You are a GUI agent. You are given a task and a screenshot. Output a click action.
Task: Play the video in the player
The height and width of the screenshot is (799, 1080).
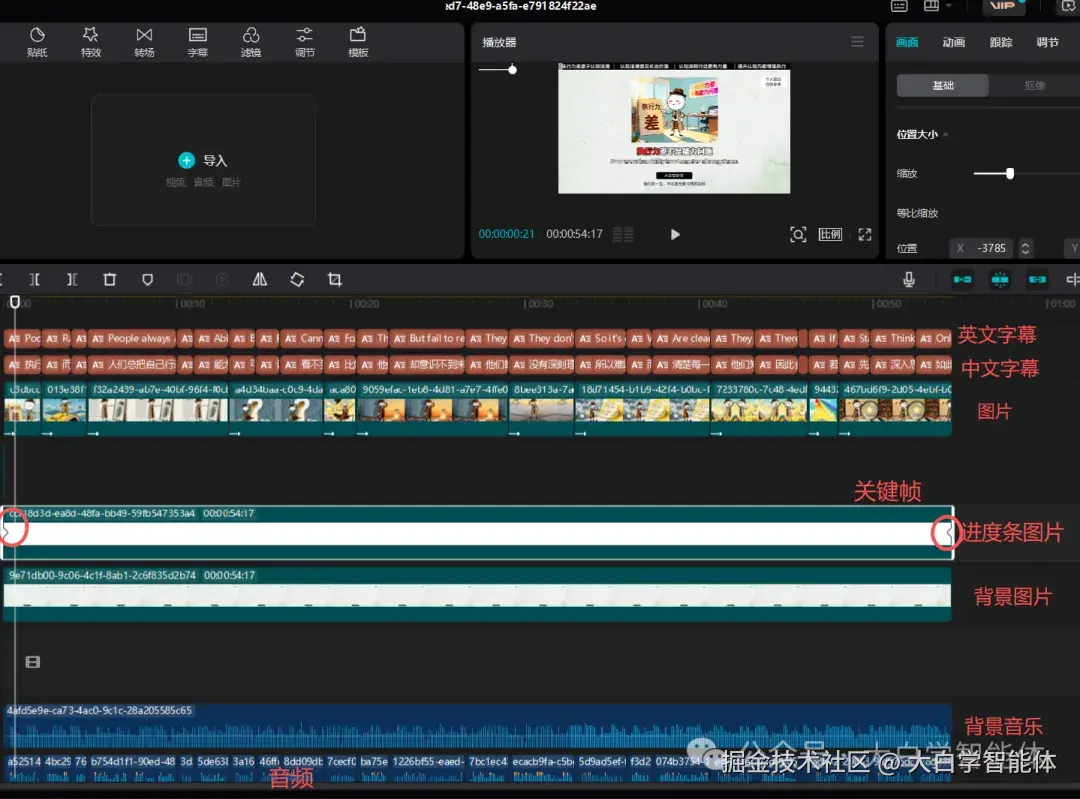click(675, 234)
